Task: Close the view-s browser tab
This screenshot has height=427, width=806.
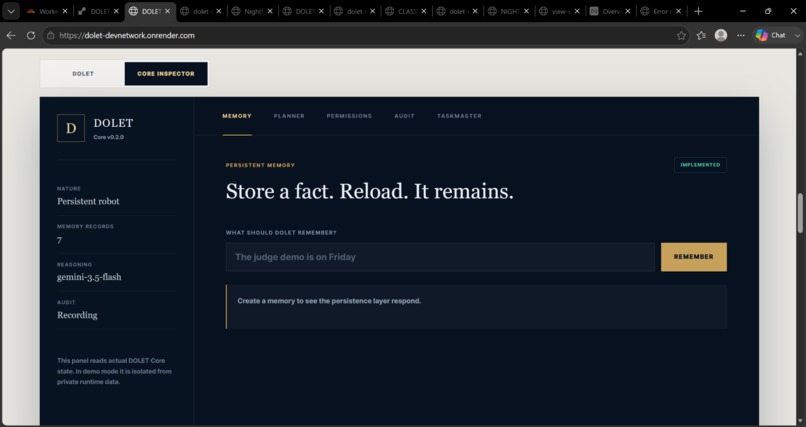Action: 577,11
